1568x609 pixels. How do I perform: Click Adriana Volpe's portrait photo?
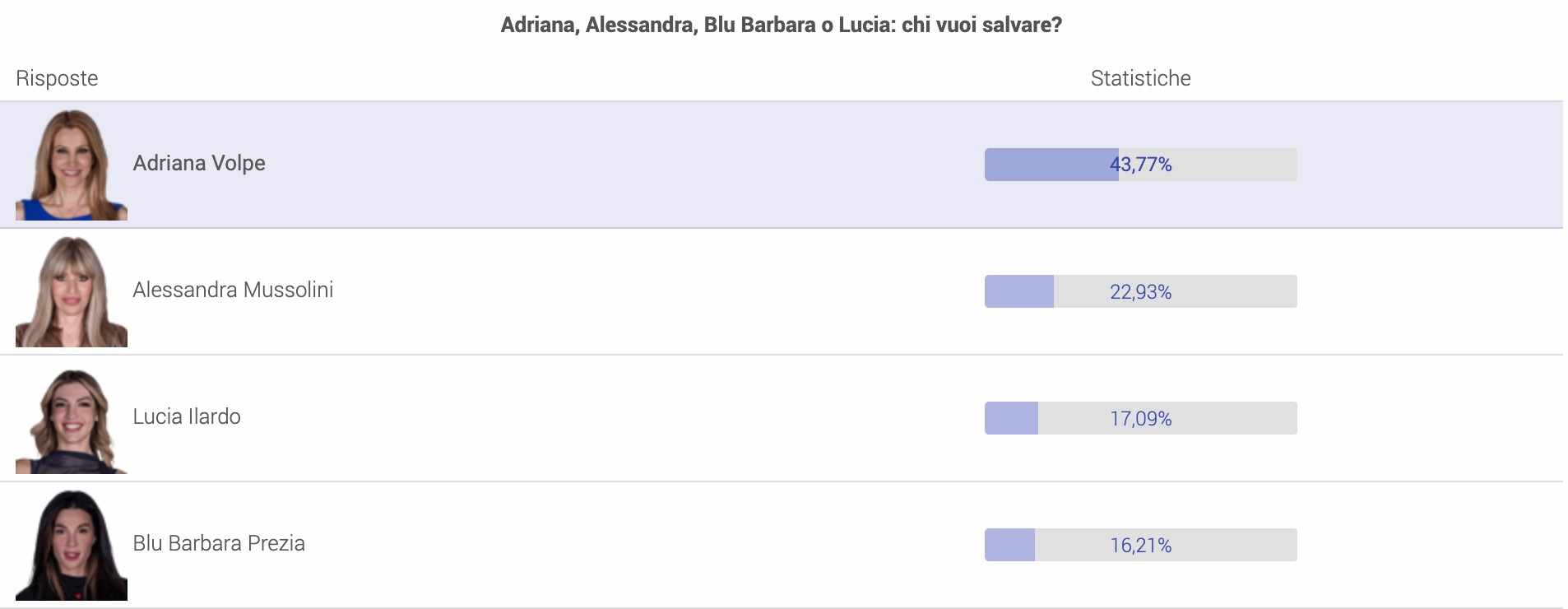[x=72, y=165]
